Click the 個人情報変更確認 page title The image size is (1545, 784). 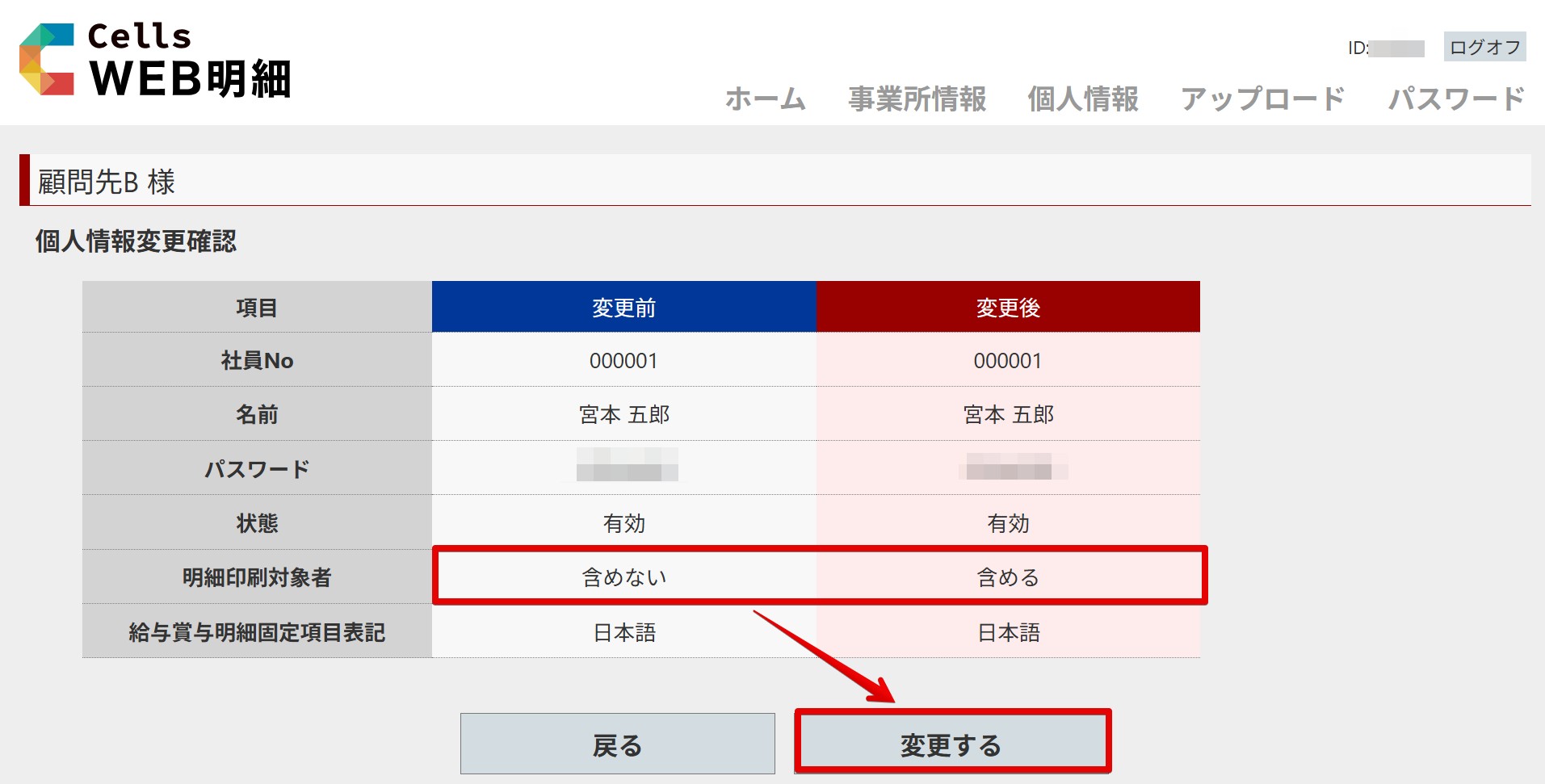[136, 241]
